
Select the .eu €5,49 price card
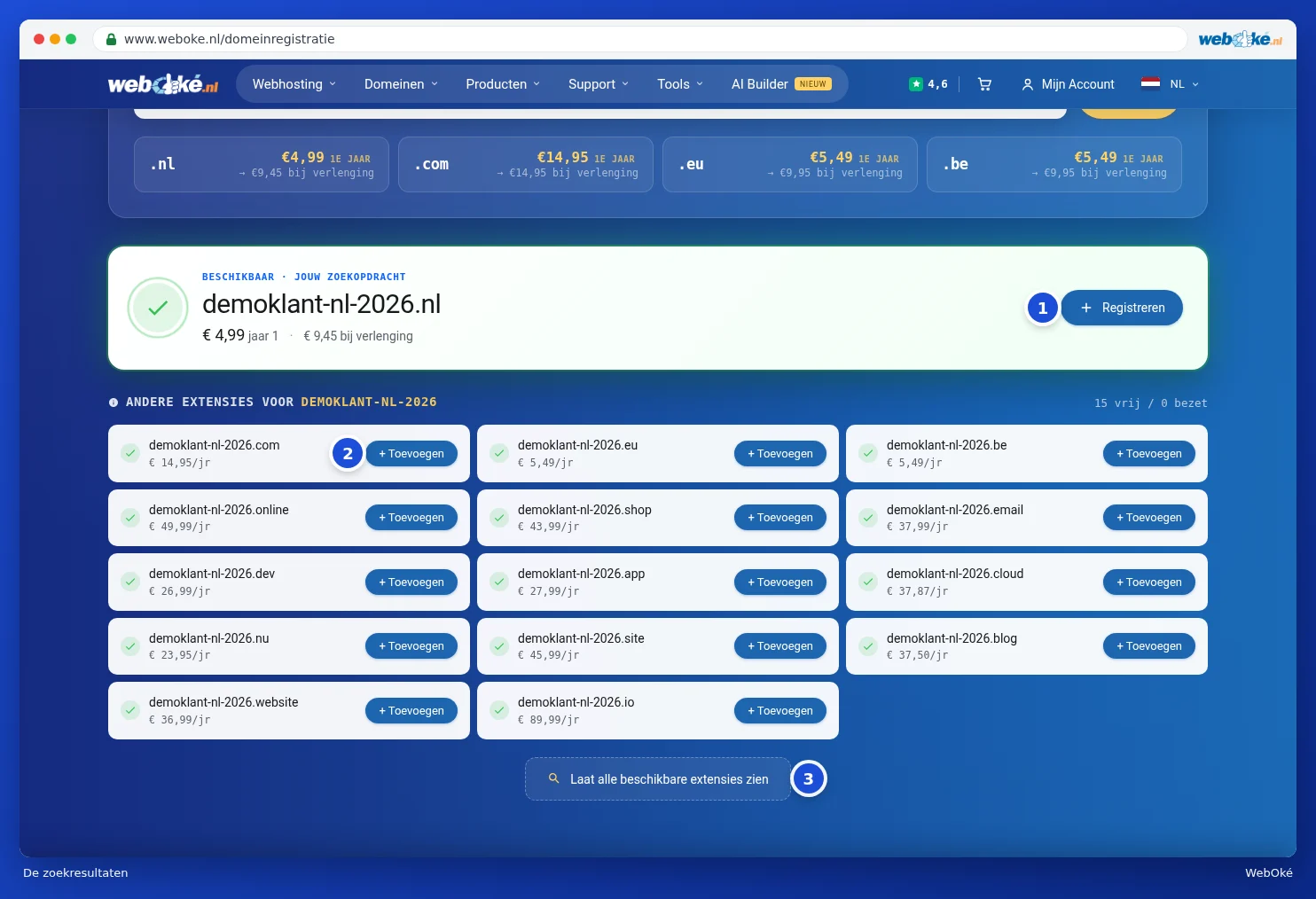tap(790, 164)
